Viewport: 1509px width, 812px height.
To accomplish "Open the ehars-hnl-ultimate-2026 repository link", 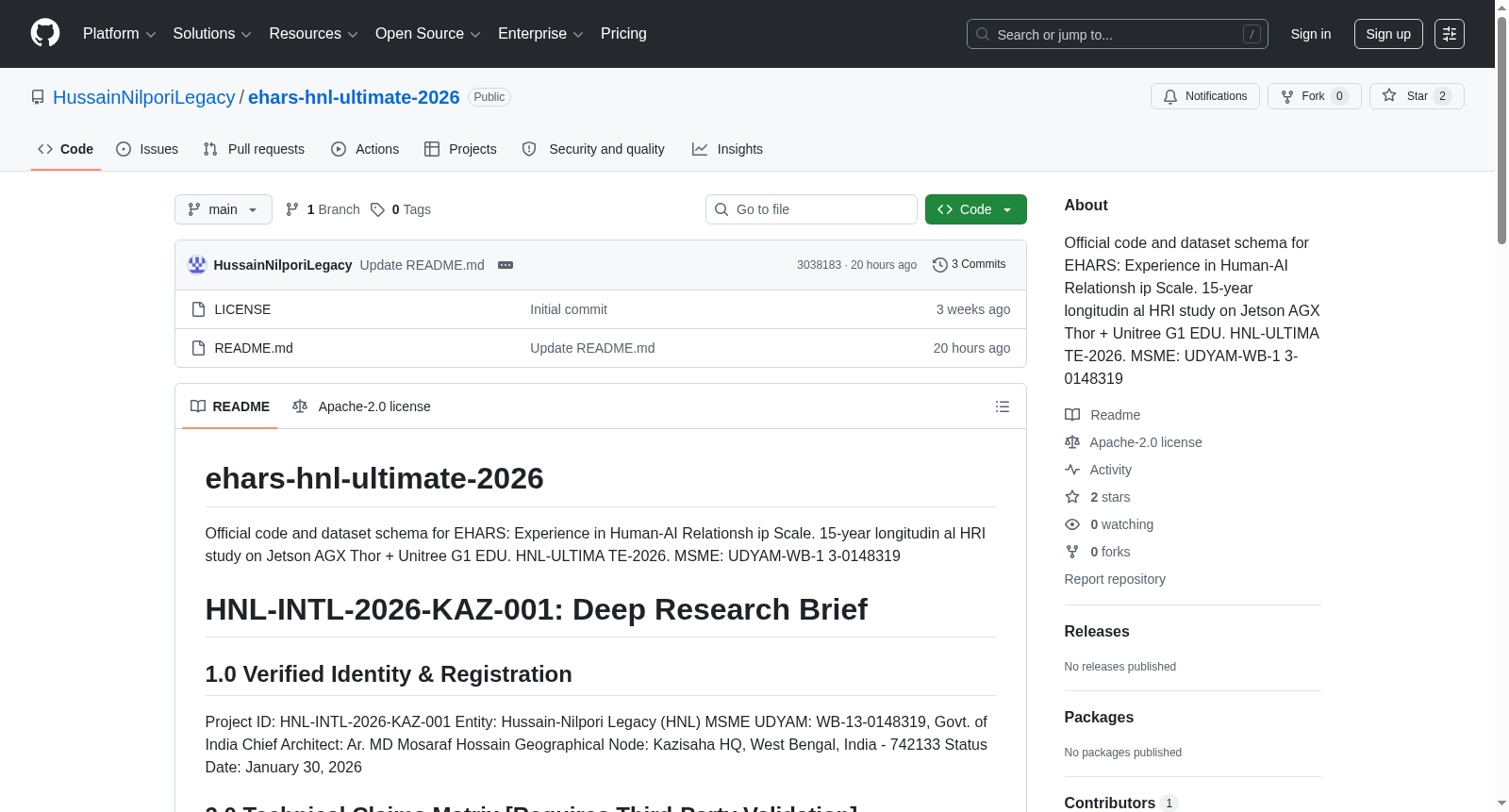I will pos(354,97).
